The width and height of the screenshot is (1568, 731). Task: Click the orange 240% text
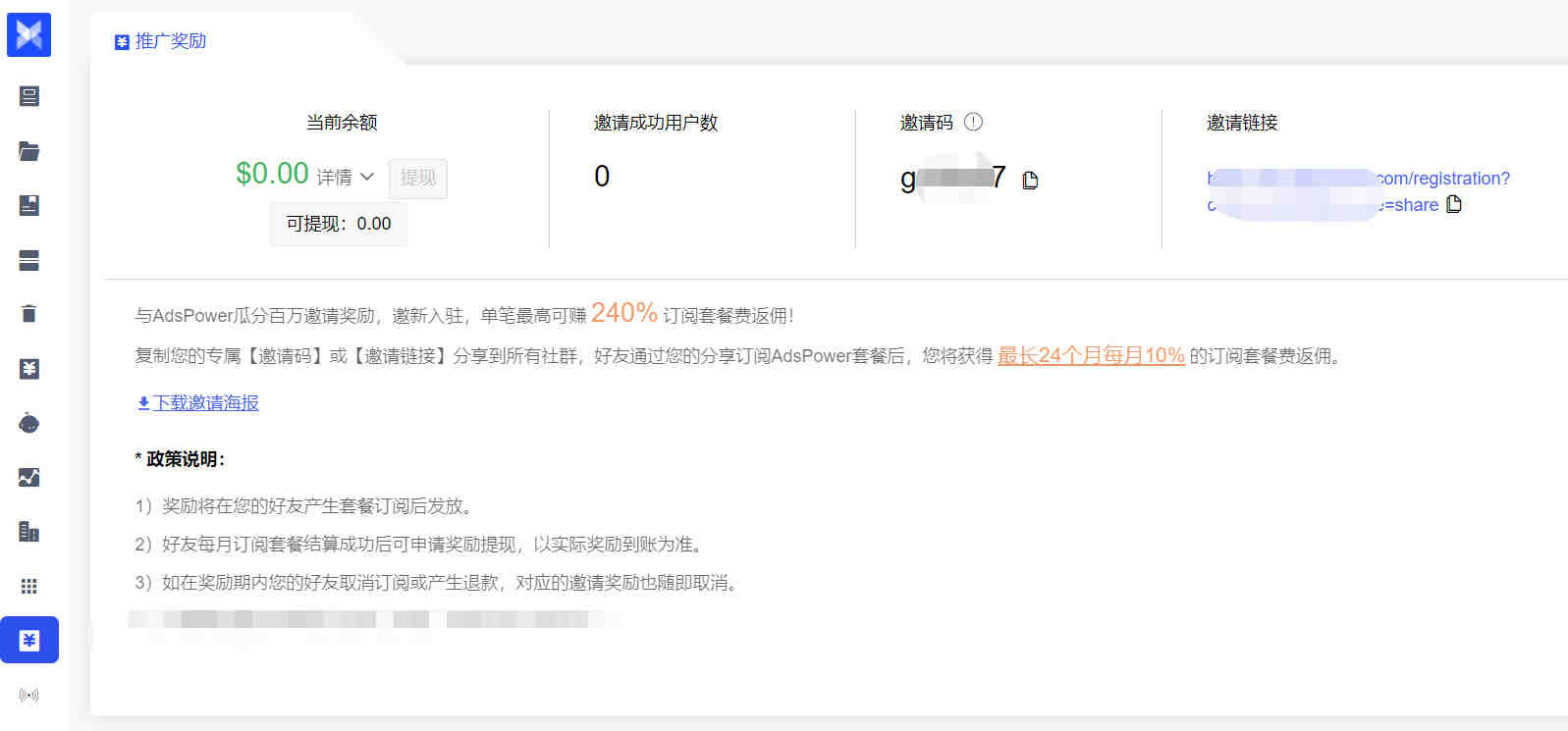624,313
